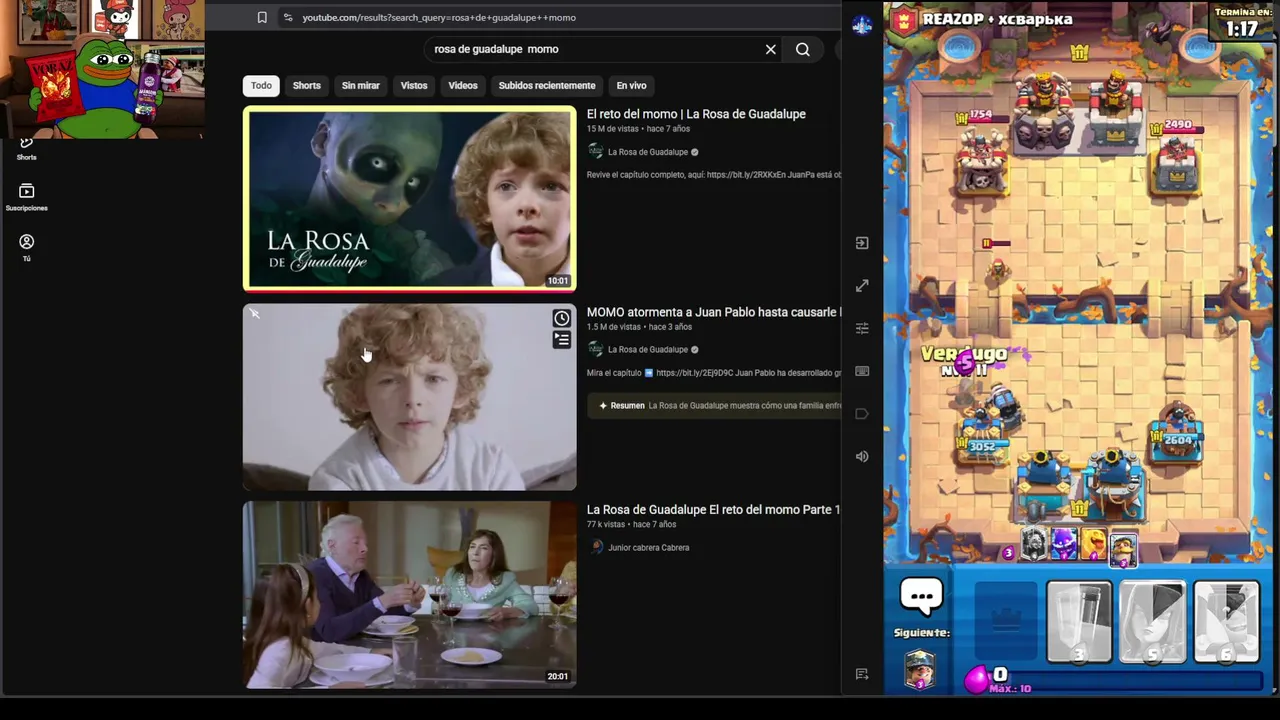Select the Videos filter chip
The width and height of the screenshot is (1280, 720).
click(x=463, y=85)
